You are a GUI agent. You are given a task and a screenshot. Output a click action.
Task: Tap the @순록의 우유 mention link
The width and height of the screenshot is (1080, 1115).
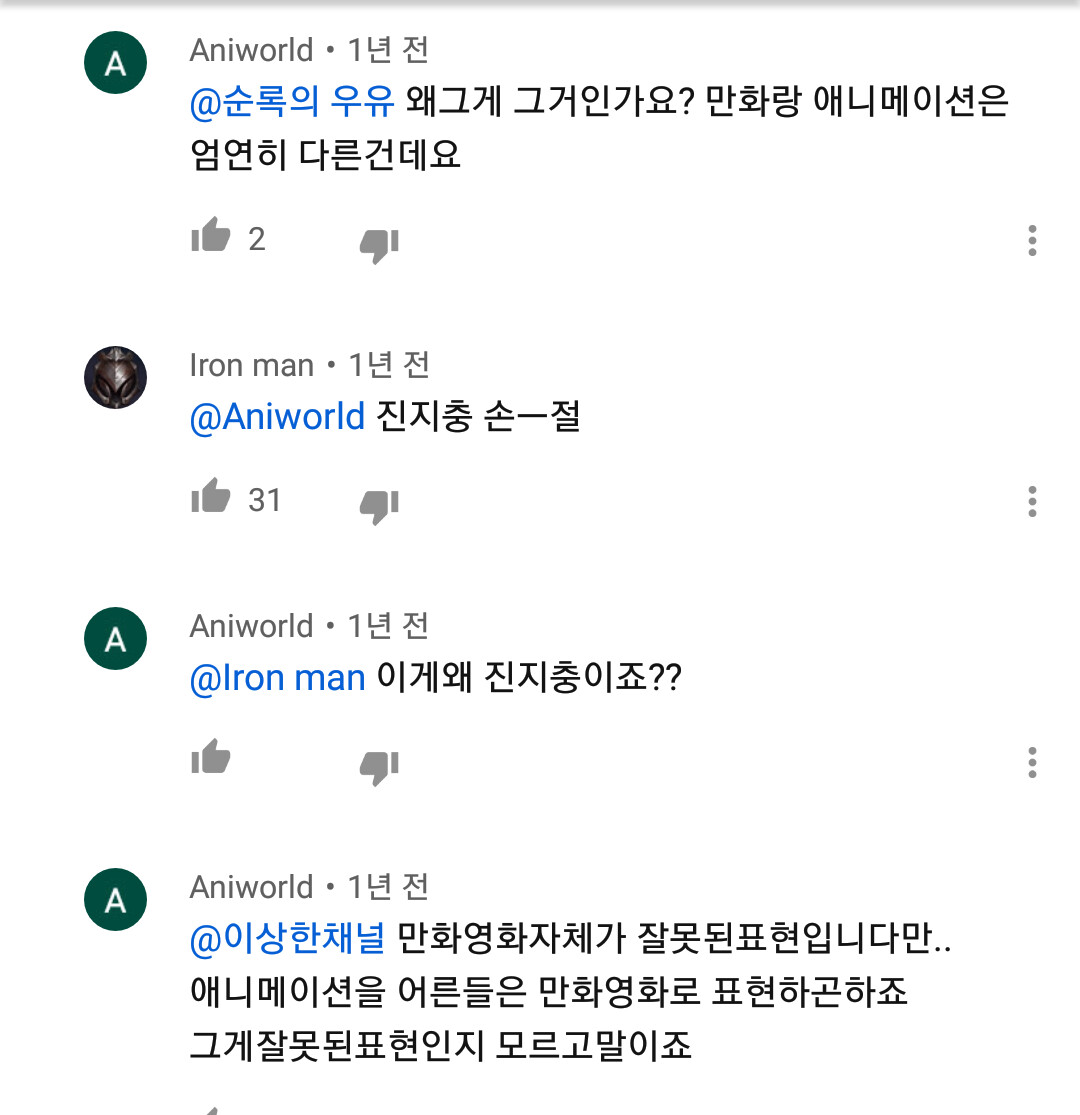pyautogui.click(x=292, y=102)
